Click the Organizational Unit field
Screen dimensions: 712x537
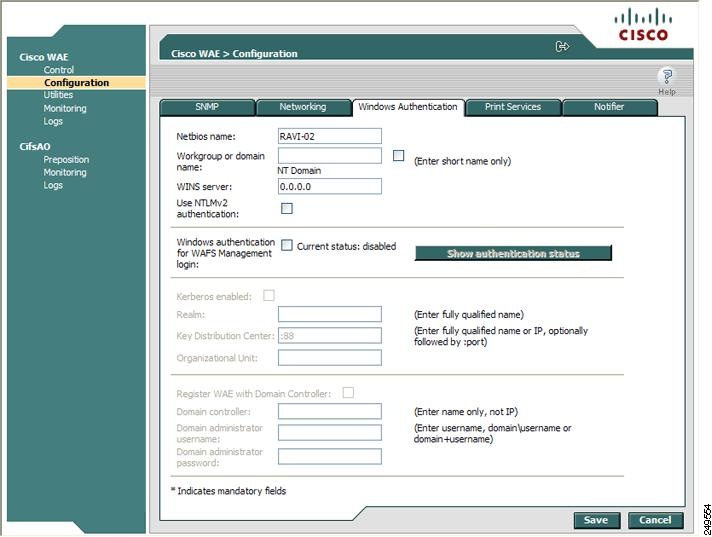coord(330,358)
